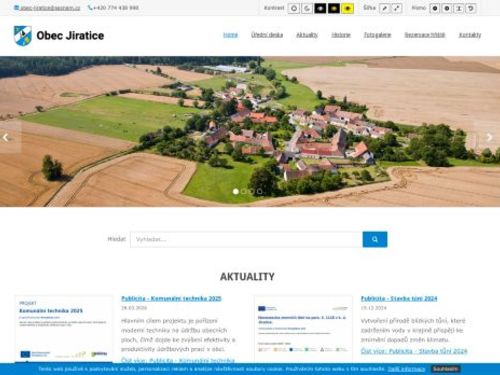Open the Rezervace hřiště menu item
Screen dimensions: 500x375
[425, 35]
